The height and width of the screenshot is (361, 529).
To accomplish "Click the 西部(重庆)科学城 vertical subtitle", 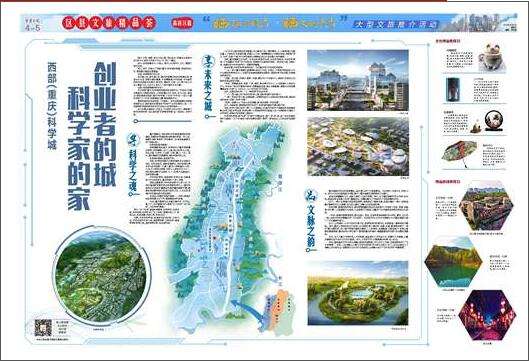I will (52, 106).
